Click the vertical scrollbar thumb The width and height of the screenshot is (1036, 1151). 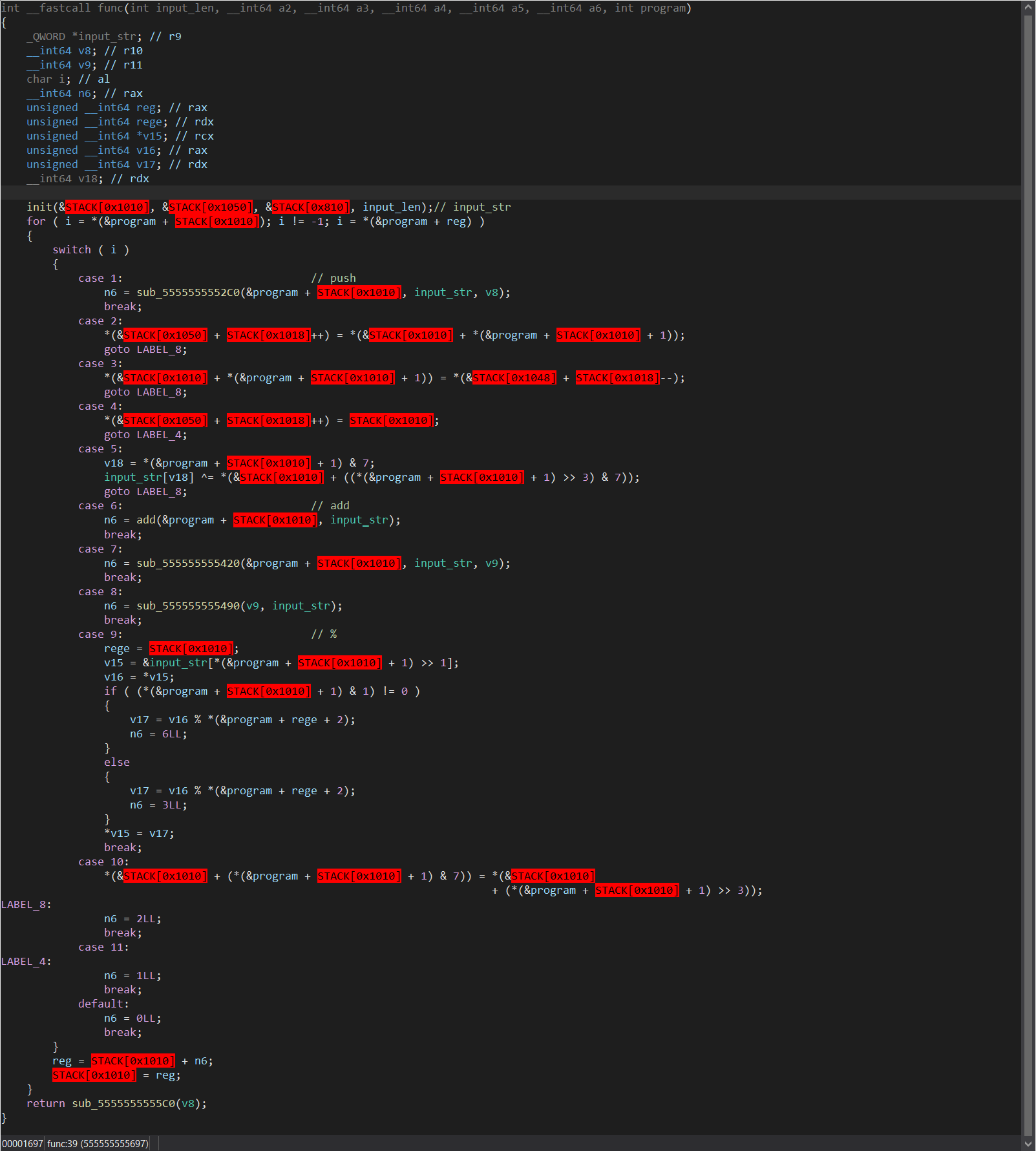(x=1028, y=569)
